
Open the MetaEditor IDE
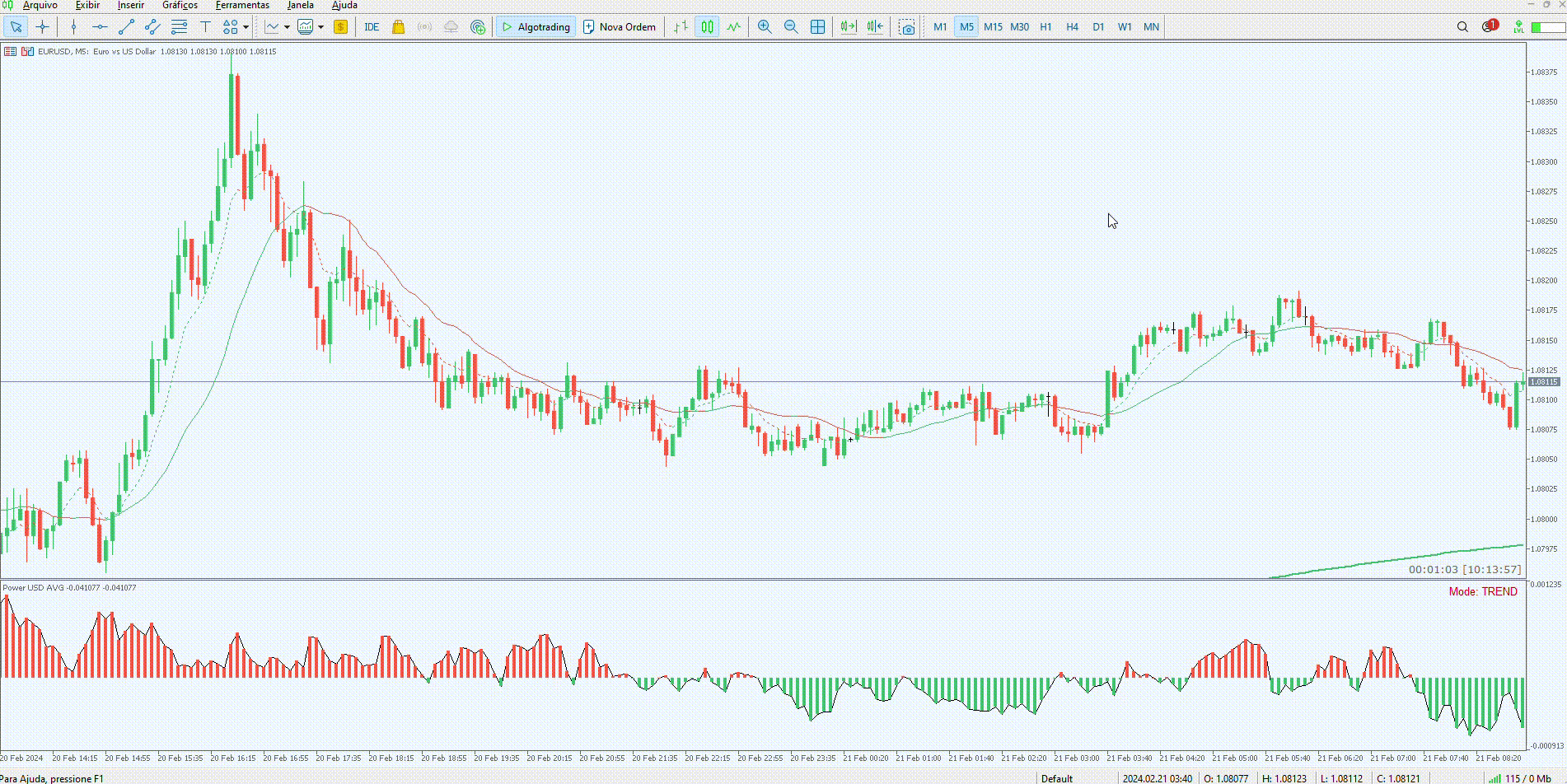[372, 27]
